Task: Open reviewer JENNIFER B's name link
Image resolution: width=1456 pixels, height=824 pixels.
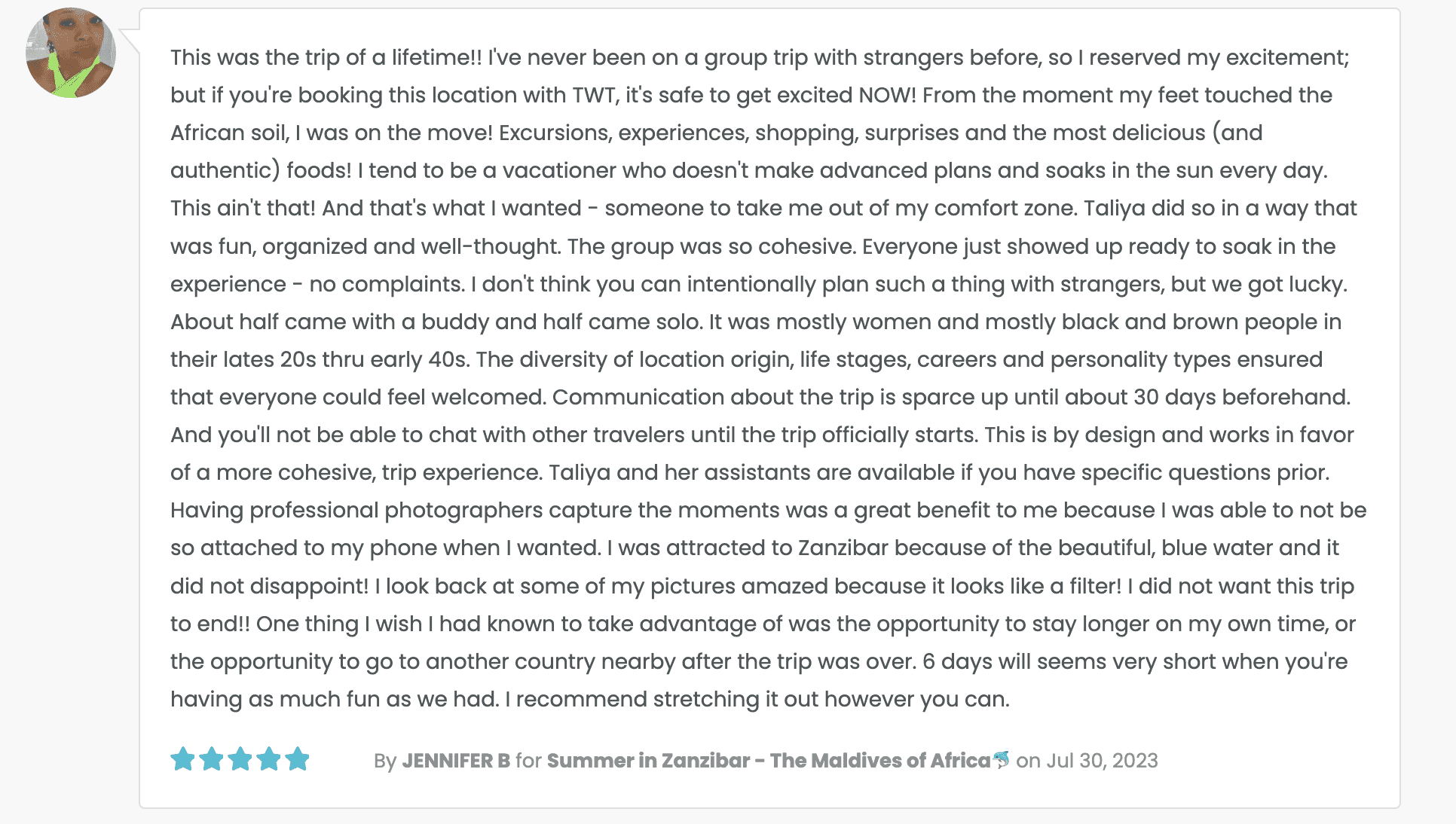Action: (456, 761)
